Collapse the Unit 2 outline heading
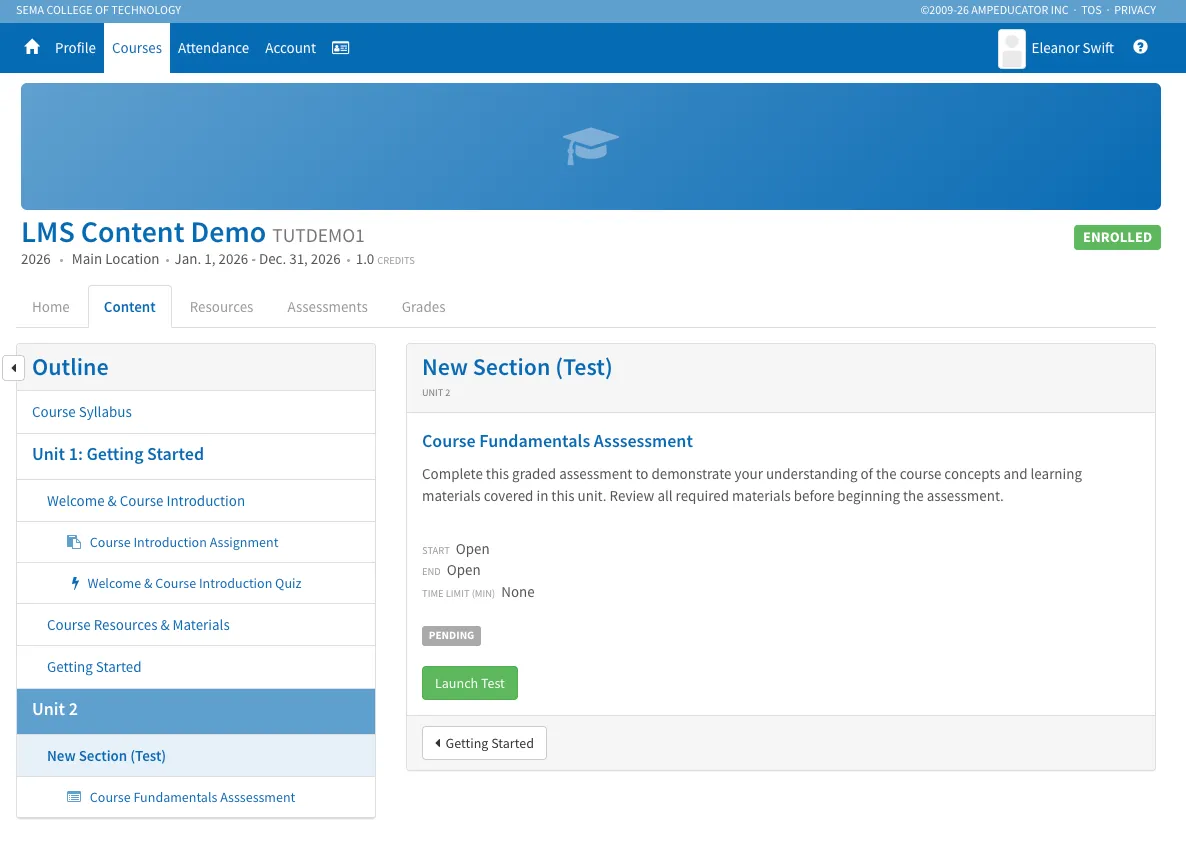Image resolution: width=1186 pixels, height=848 pixels. [196, 710]
